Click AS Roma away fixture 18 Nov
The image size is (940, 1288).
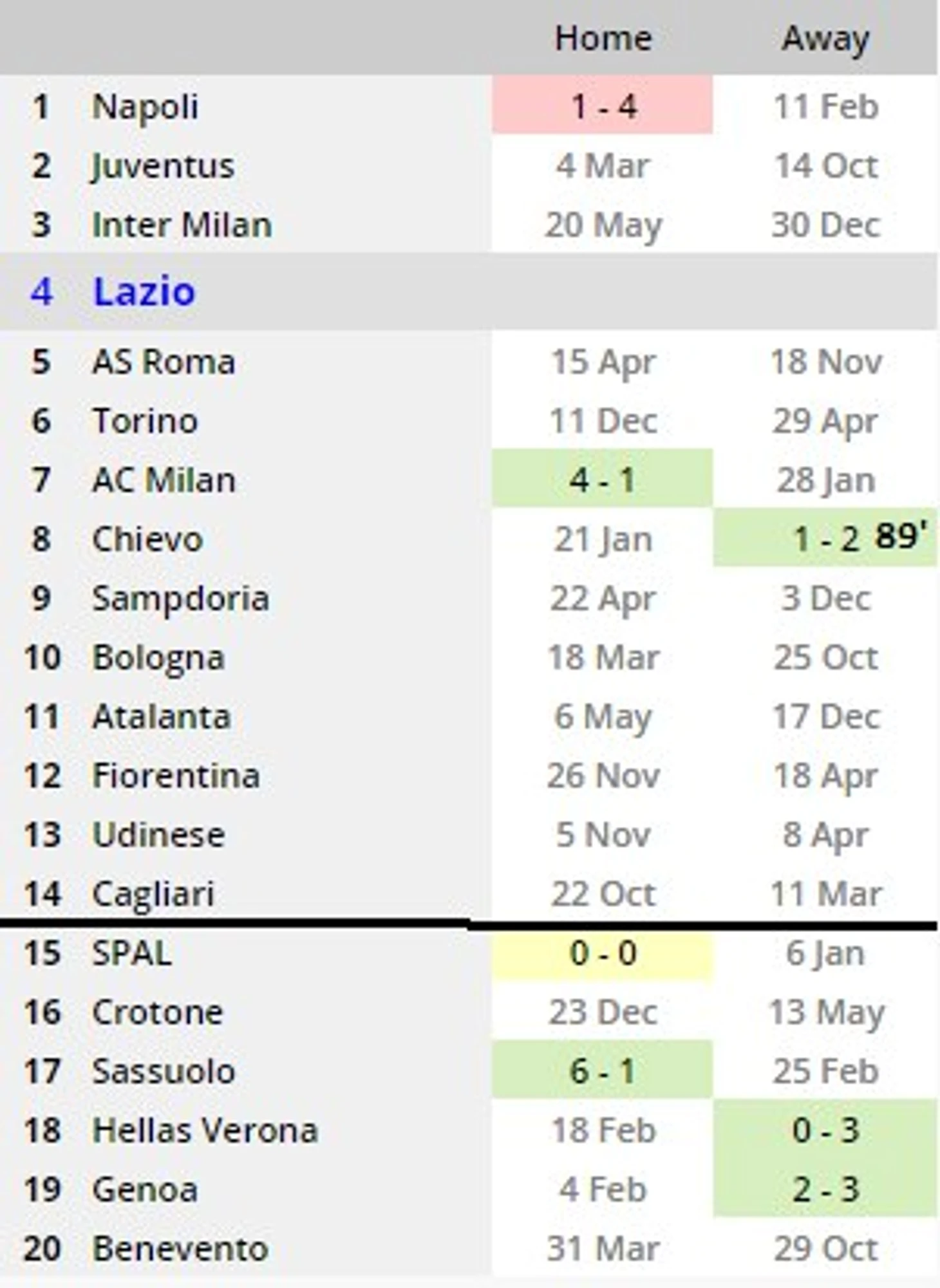[x=826, y=361]
